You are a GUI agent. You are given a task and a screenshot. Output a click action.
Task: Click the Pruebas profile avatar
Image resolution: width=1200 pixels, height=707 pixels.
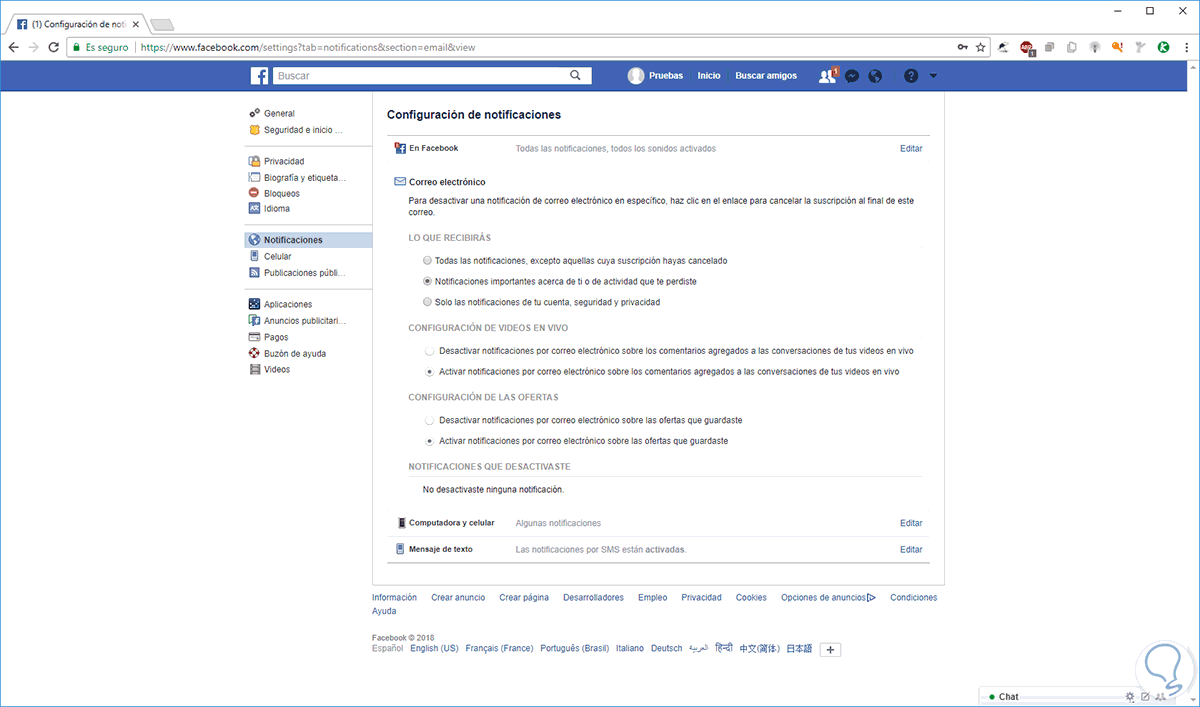click(635, 76)
